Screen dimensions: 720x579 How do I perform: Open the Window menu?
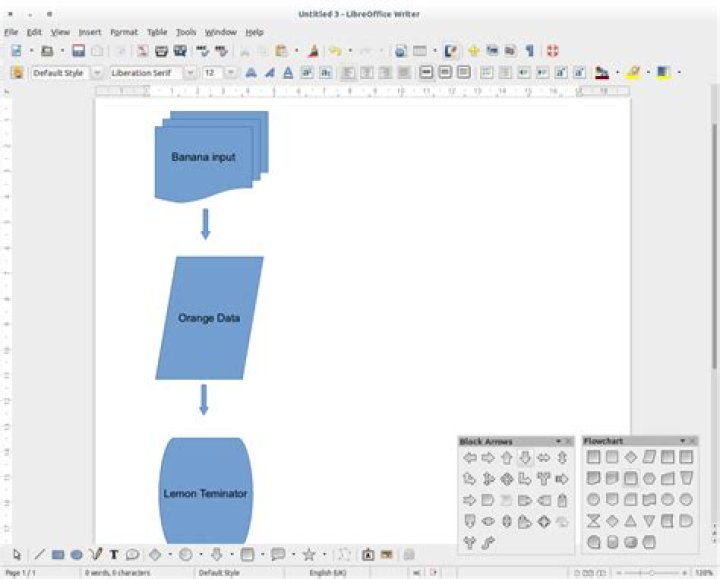point(220,32)
